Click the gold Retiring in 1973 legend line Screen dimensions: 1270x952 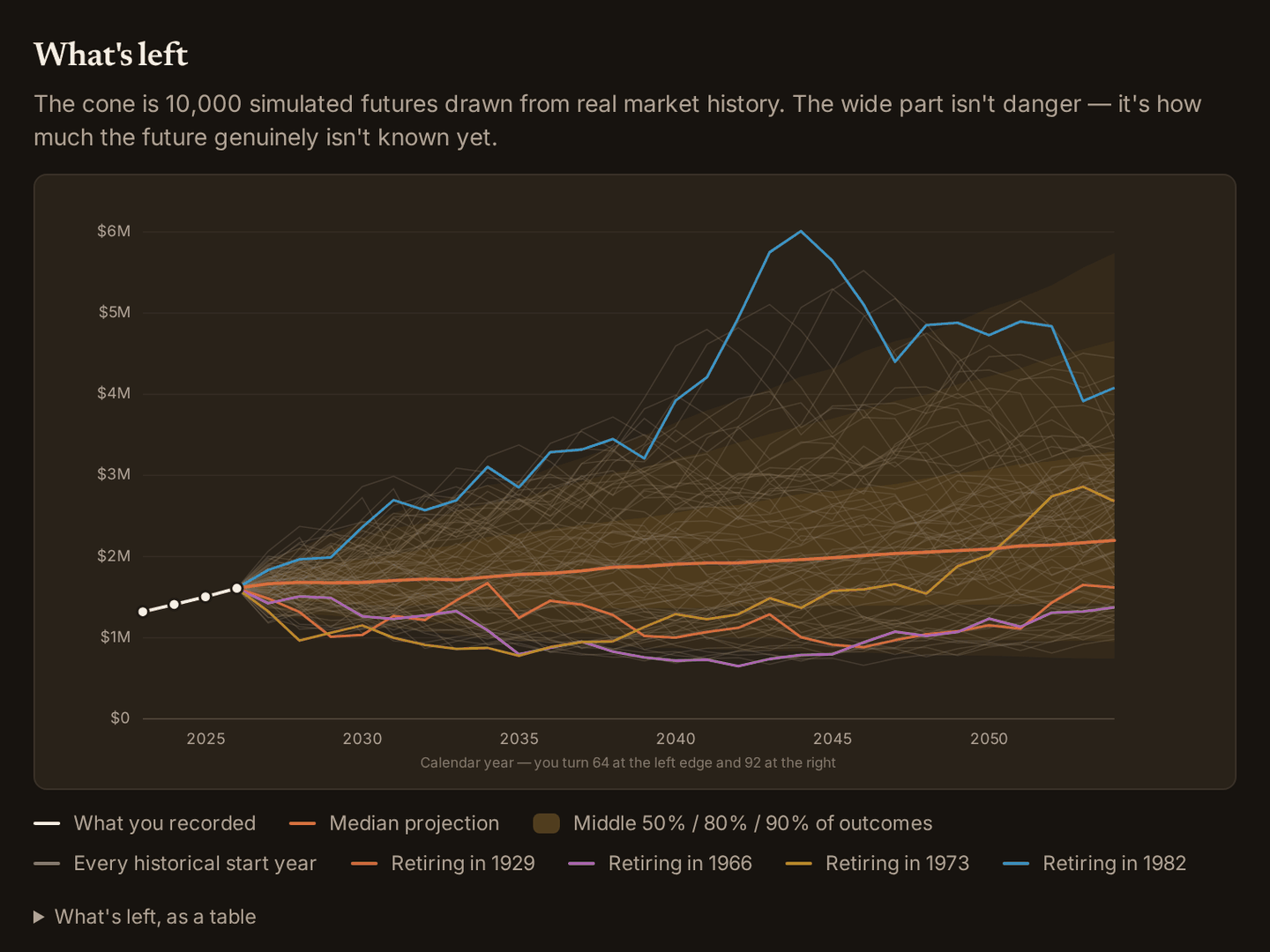(798, 864)
